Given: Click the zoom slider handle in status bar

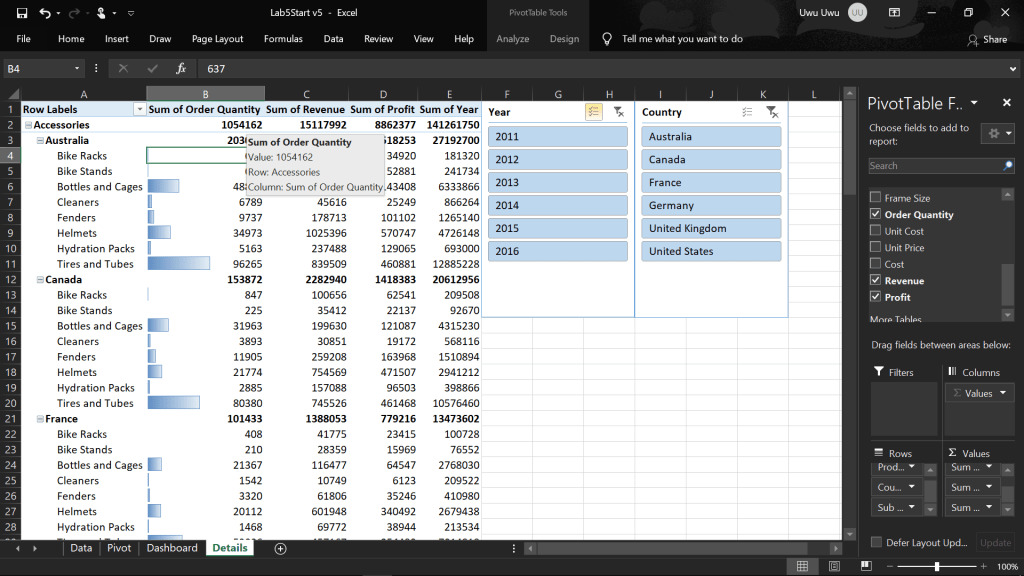Looking at the screenshot, I should click(936, 567).
